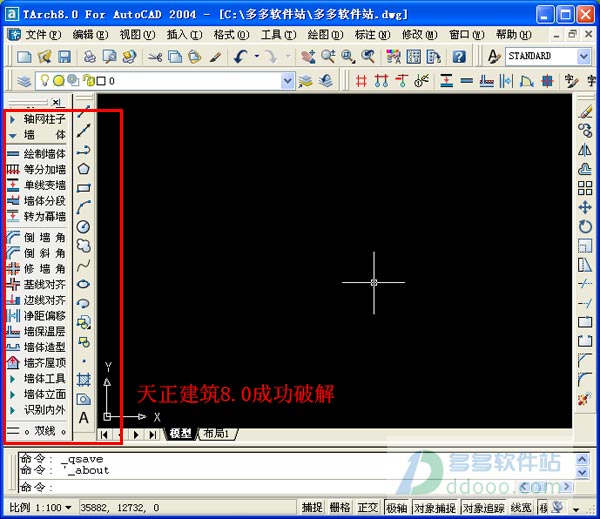This screenshot has width=600, height=519.
Task: Select the Spline curve tool
Action: [x=84, y=265]
